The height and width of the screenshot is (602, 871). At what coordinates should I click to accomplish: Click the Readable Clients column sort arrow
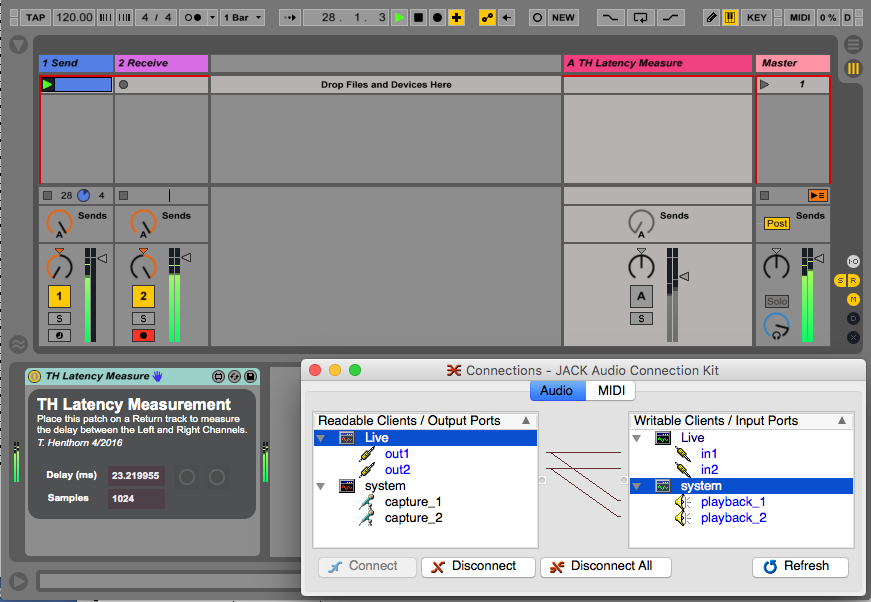coord(525,420)
